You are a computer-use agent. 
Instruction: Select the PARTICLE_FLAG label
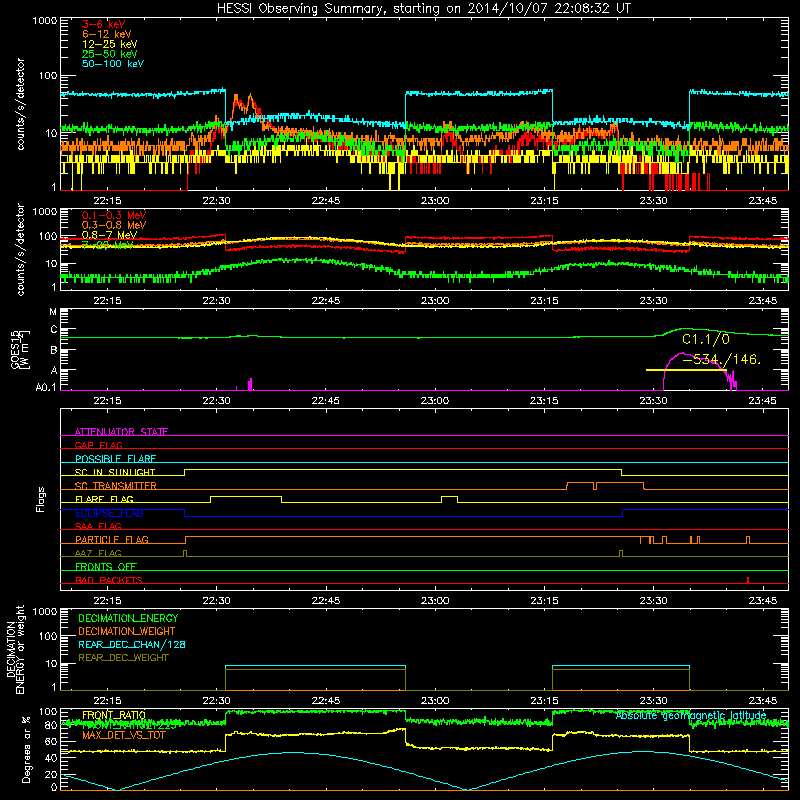112,539
